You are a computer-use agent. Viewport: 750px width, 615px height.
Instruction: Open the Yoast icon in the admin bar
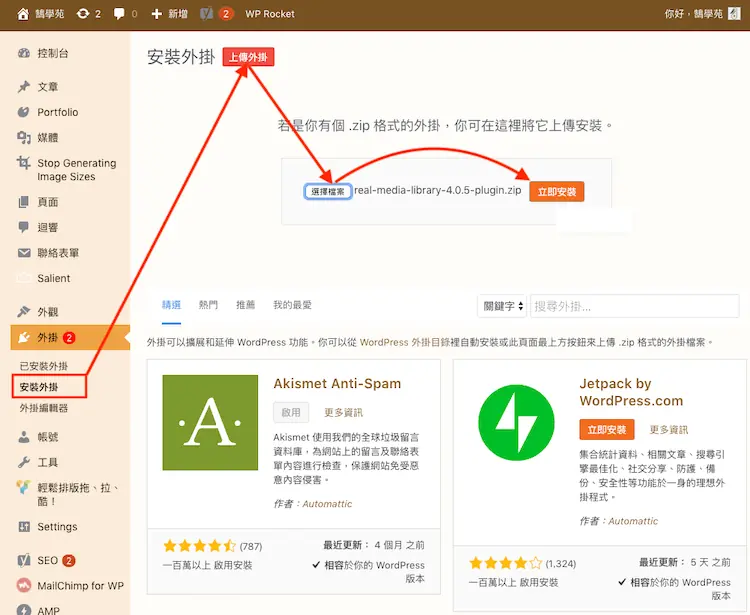tap(206, 14)
